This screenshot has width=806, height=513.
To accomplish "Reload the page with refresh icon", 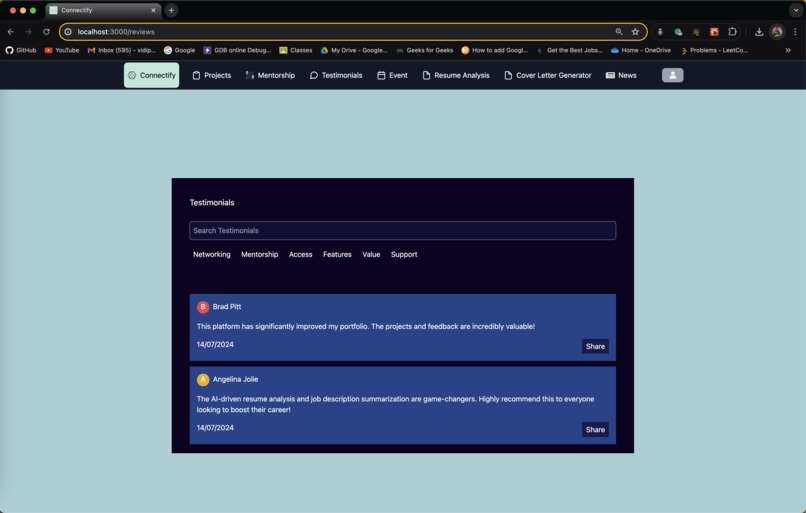I will 46,32.
